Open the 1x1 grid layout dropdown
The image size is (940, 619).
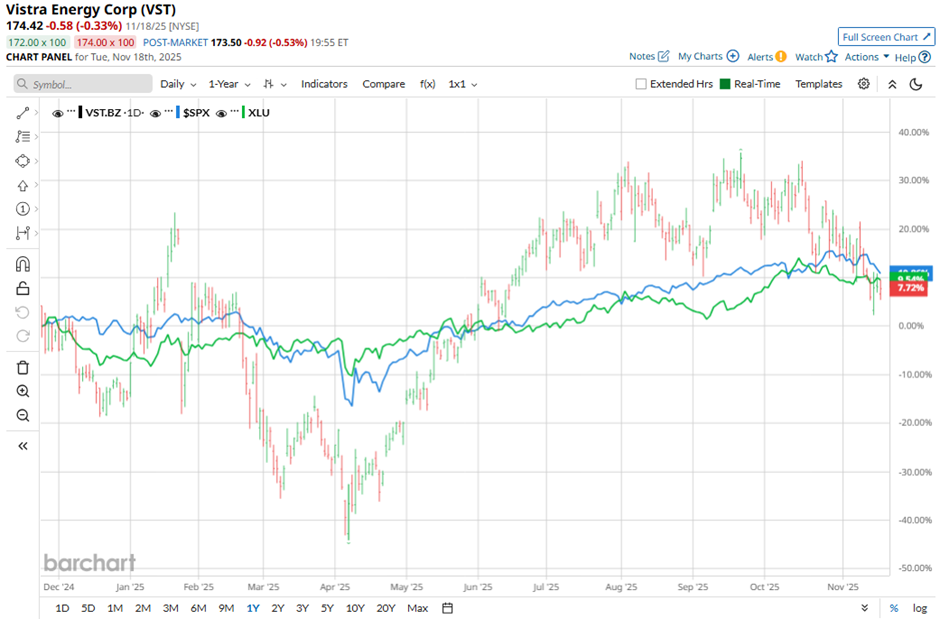point(463,84)
